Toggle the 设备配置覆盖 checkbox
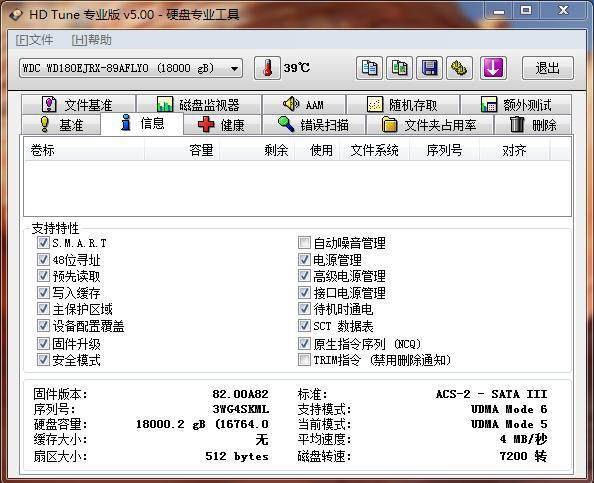Viewport: 594px width, 483px height. click(43, 326)
